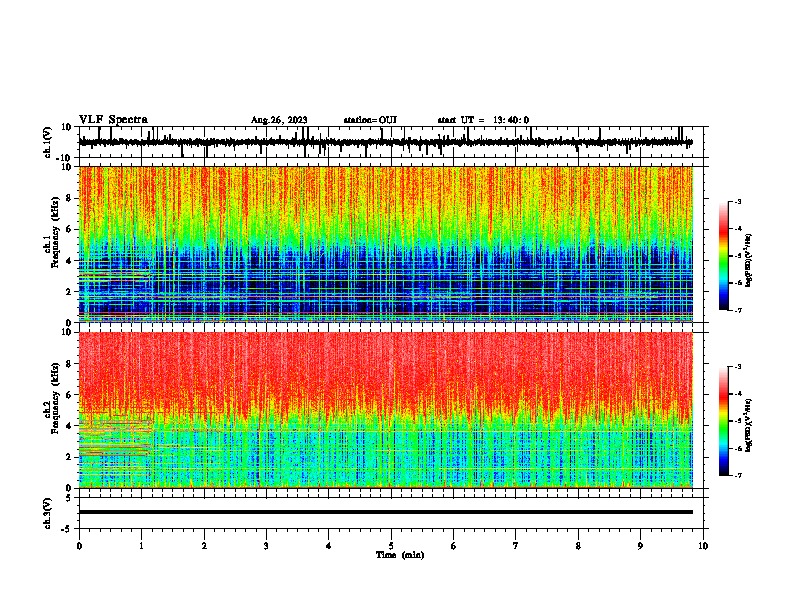
Task: Click the '-7' label on ch.2 color bar
Action: click(x=737, y=476)
